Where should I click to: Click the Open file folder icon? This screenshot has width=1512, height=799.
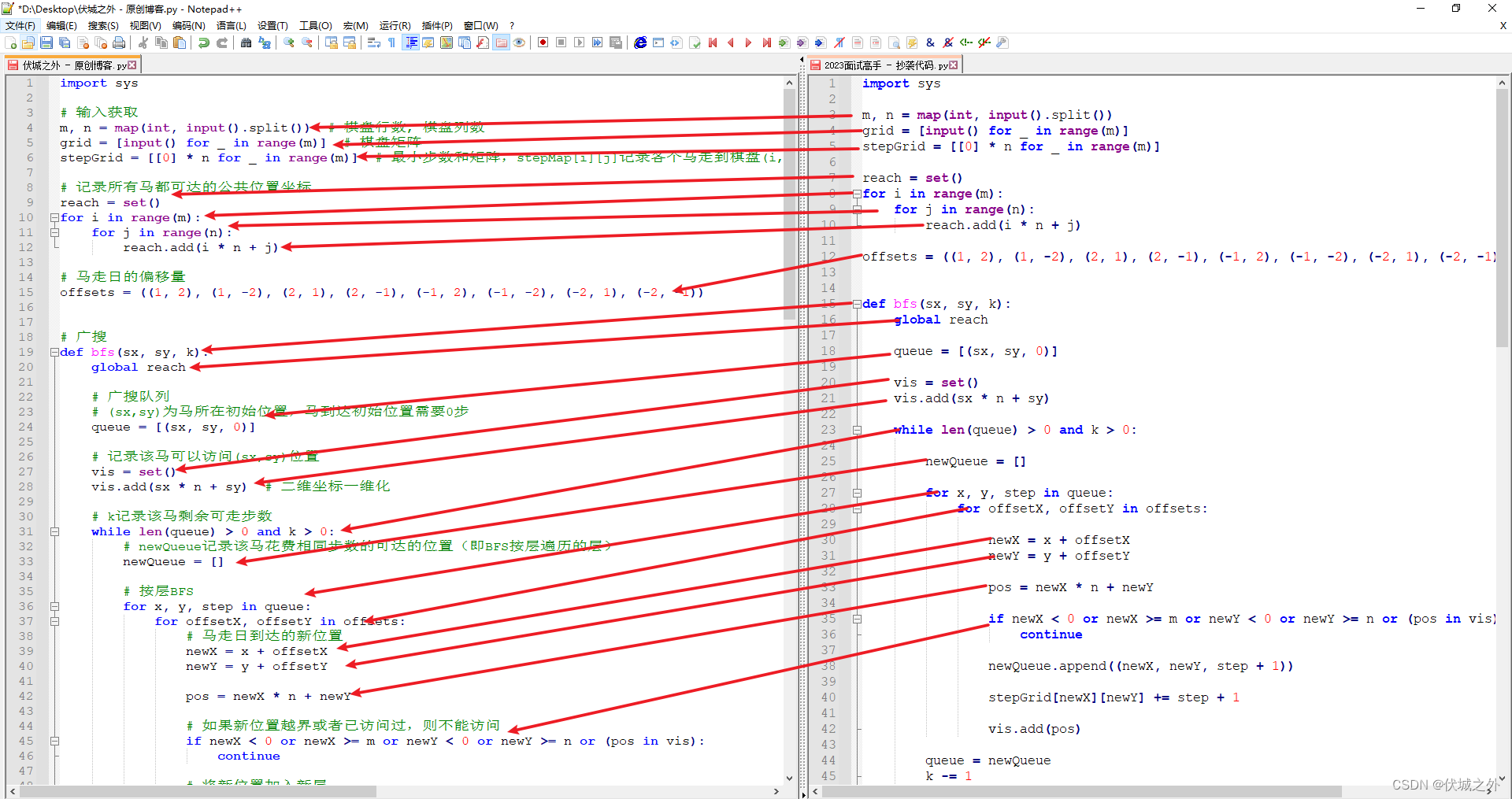pos(28,43)
